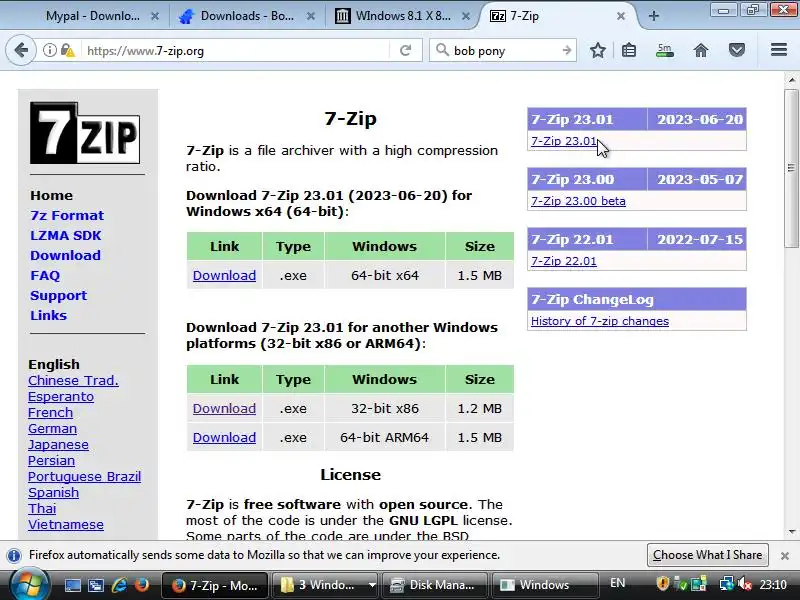This screenshot has width=800, height=600.
Task: Switch language to Vietnamese
Action: point(66,524)
